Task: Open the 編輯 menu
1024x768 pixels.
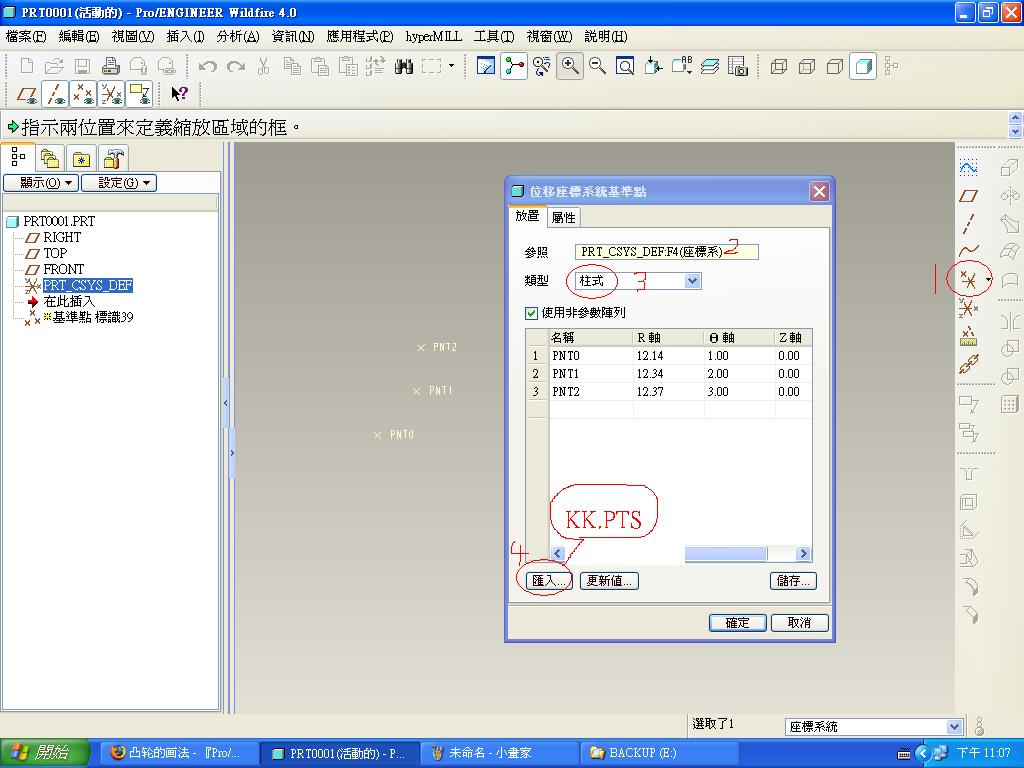Action: coord(78,37)
